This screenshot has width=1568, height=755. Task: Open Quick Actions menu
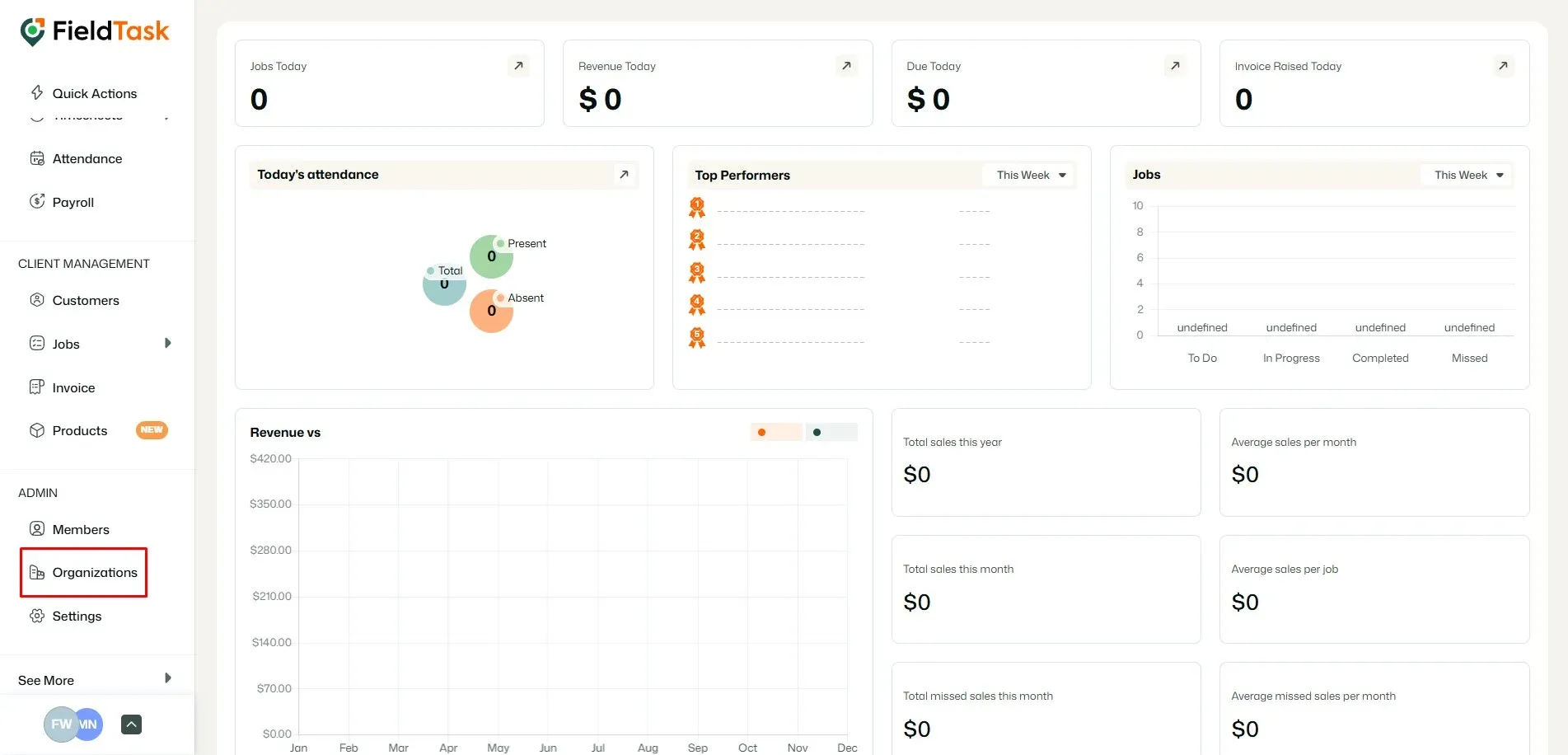click(95, 93)
